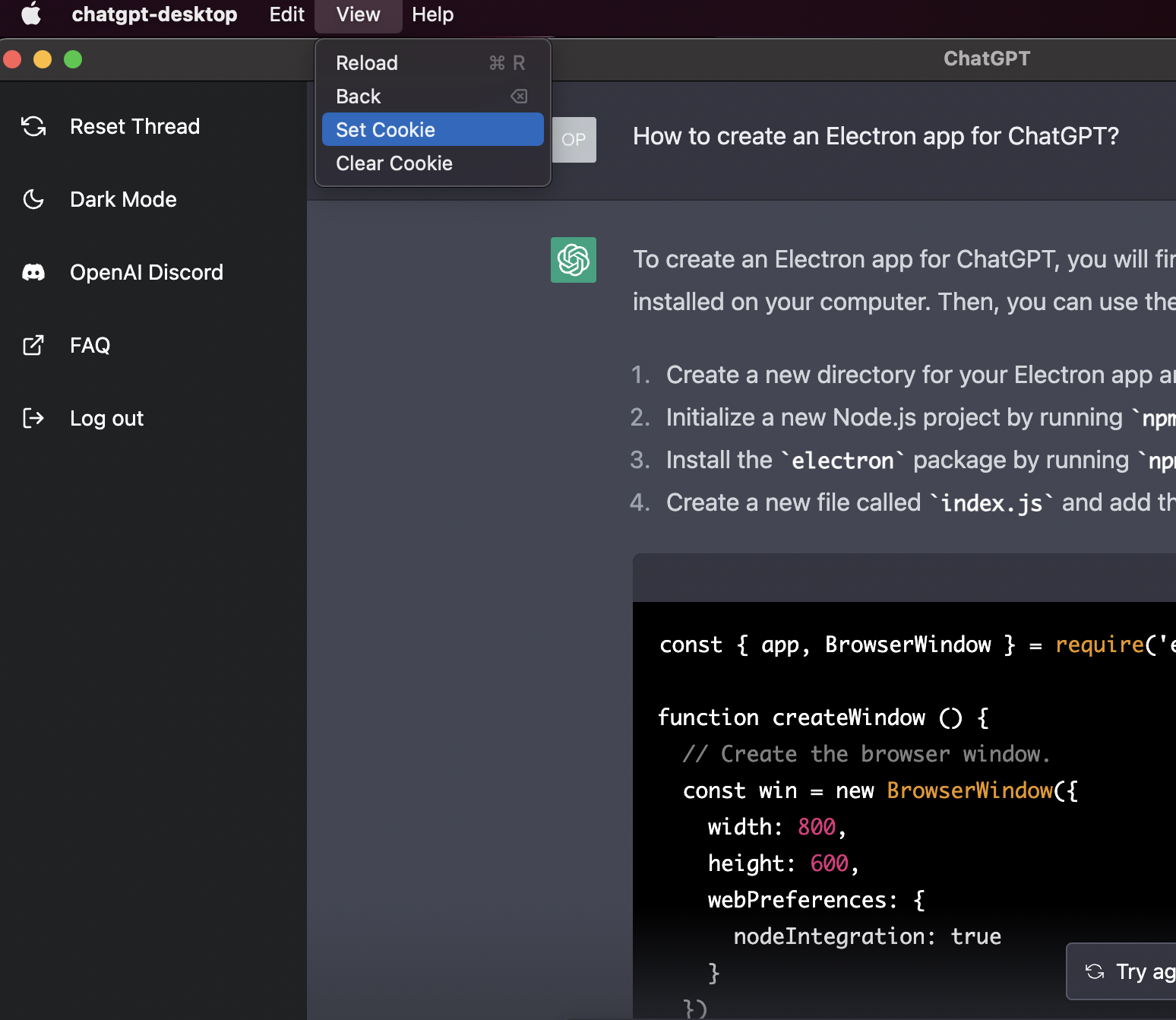The height and width of the screenshot is (1020, 1176).
Task: Click the 'webPreferences' code line
Action: (816, 900)
